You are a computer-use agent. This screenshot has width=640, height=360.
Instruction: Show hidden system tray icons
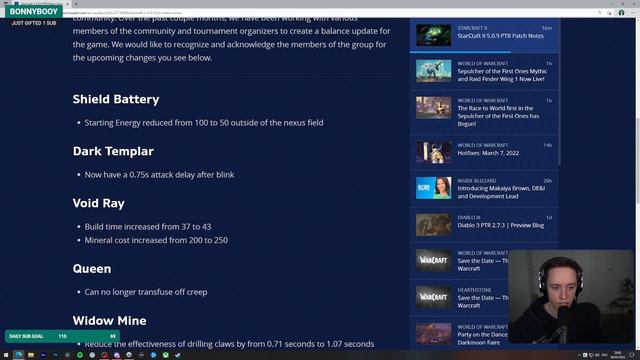pyautogui.click(x=579, y=355)
